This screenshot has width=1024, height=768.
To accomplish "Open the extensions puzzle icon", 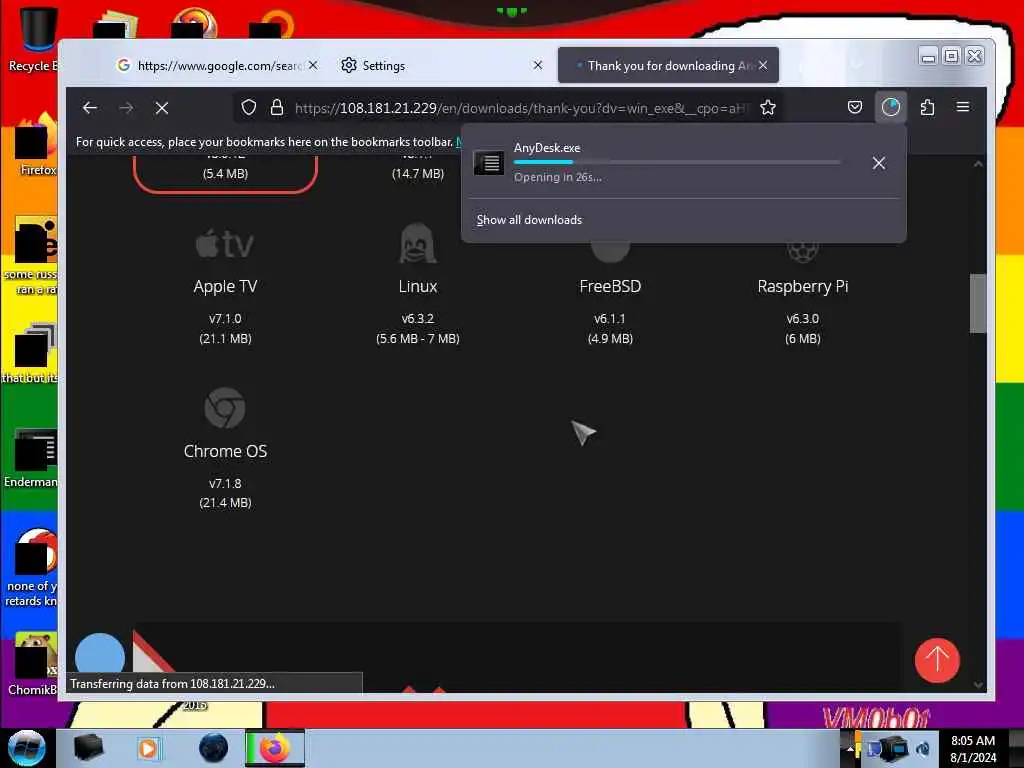I will click(927, 108).
